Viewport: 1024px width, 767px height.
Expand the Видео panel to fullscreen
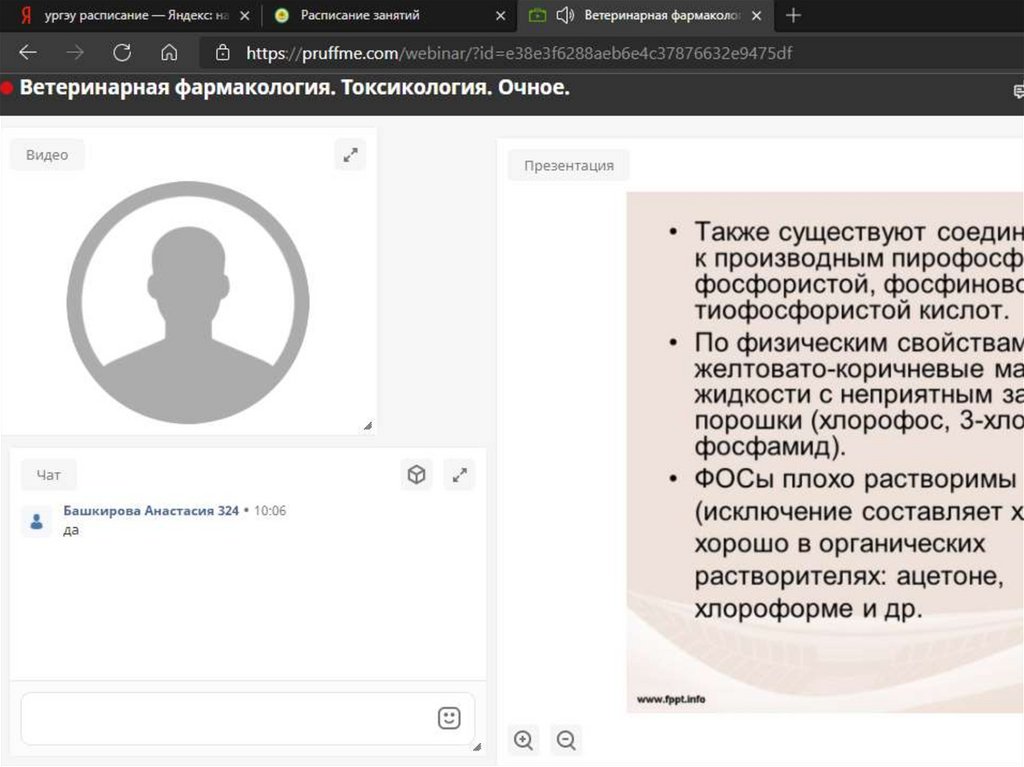click(350, 155)
